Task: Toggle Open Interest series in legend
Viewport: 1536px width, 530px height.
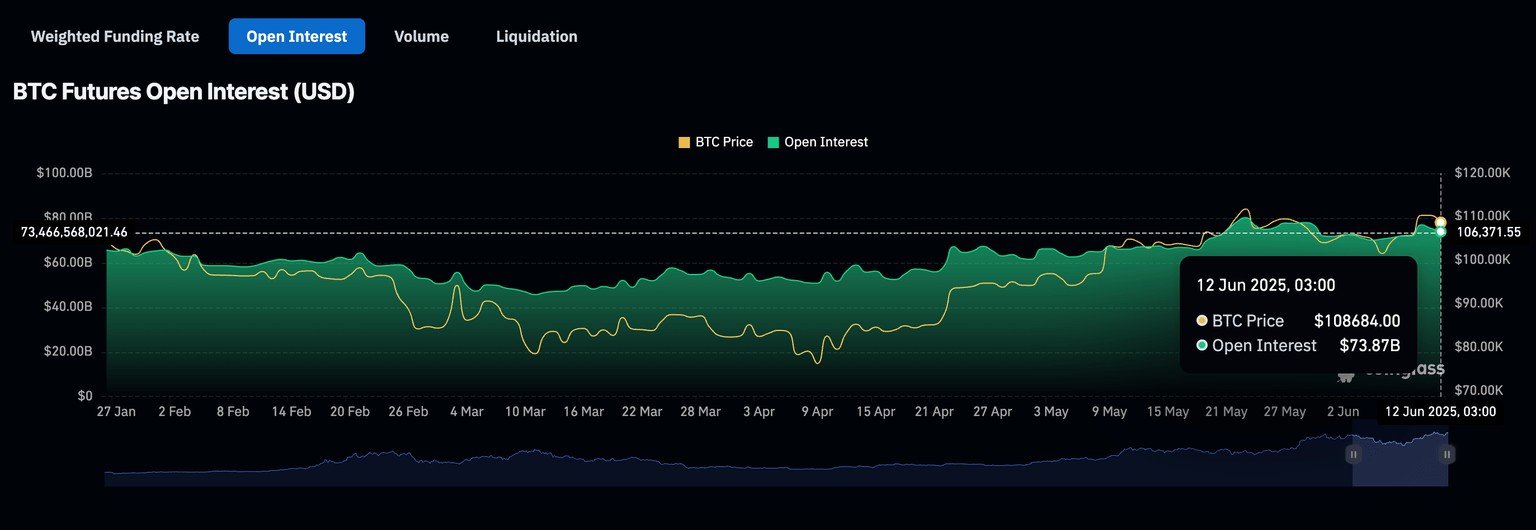Action: tap(826, 142)
